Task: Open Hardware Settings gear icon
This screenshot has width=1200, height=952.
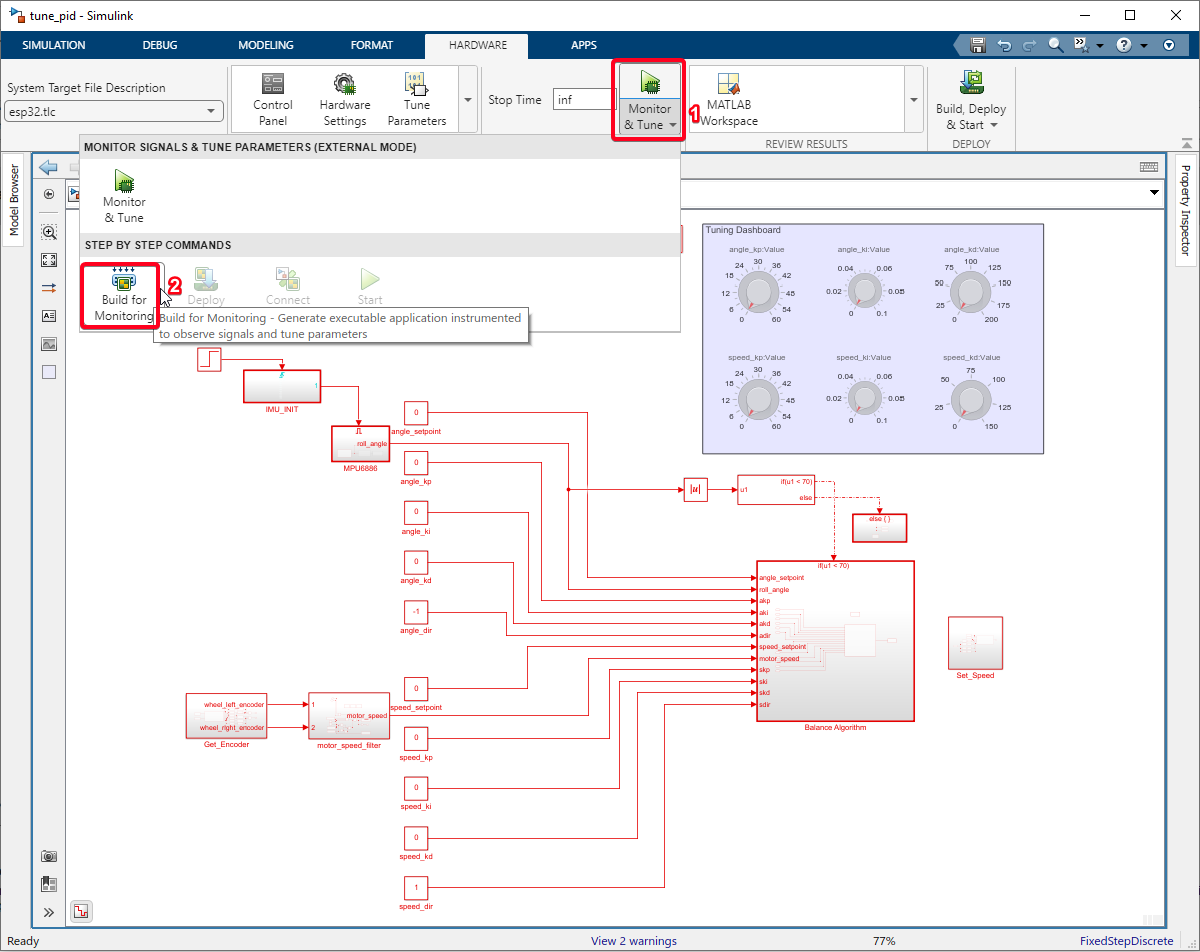Action: (x=344, y=85)
